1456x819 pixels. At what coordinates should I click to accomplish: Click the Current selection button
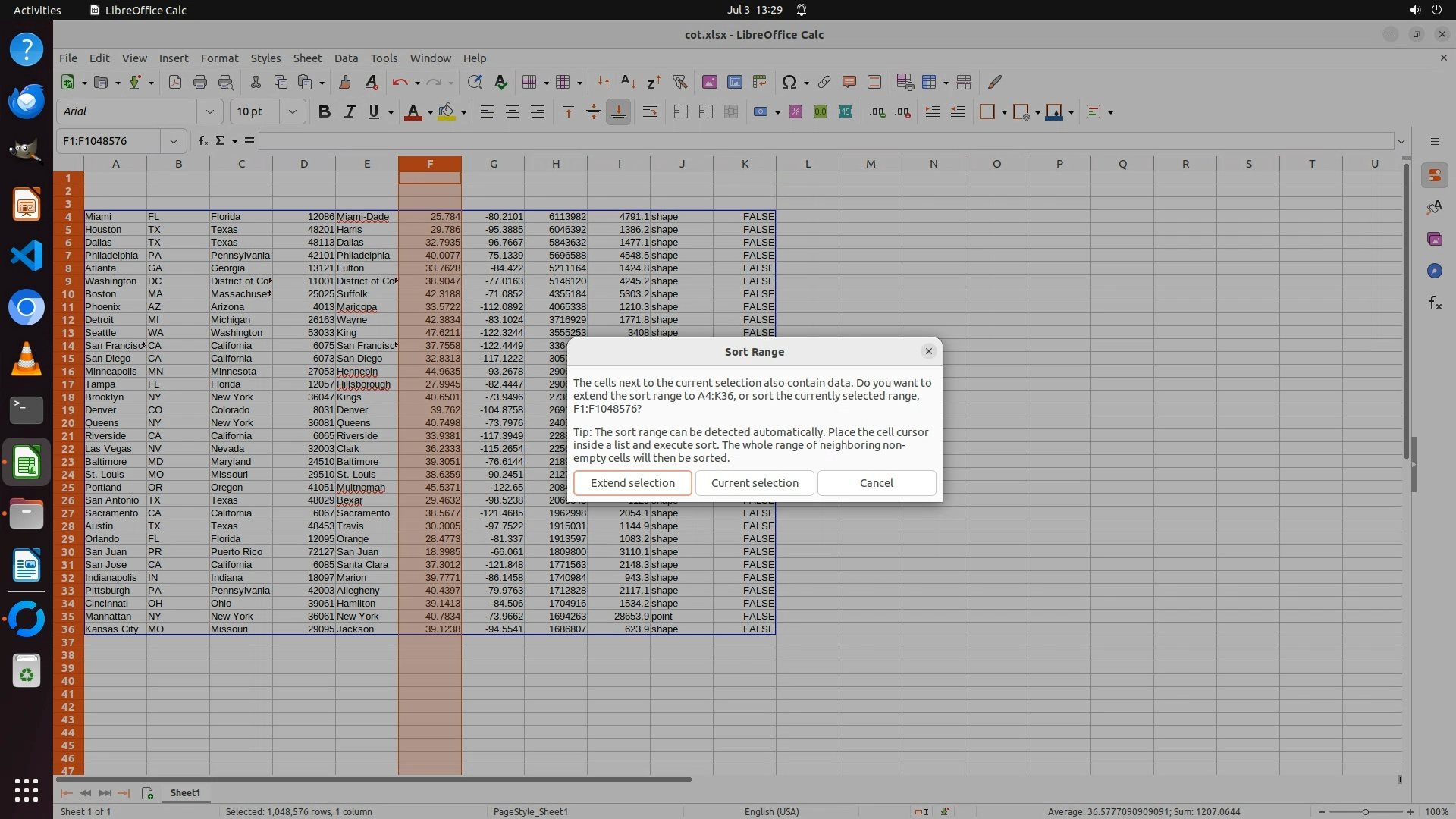[755, 483]
